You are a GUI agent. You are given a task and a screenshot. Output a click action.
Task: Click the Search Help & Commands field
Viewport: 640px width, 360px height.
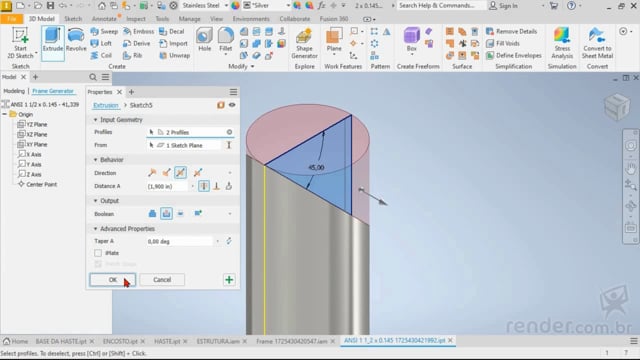[x=442, y=5]
